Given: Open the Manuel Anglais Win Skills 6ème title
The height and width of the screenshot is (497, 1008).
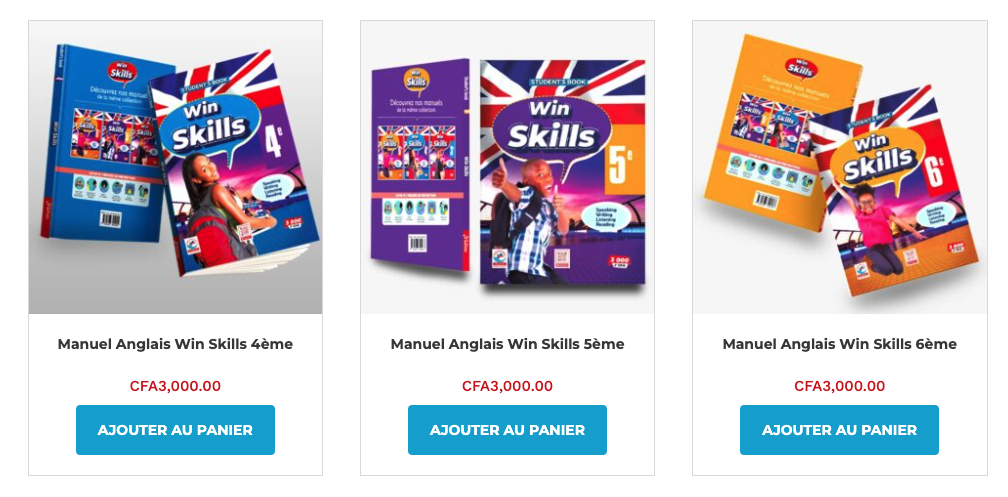Looking at the screenshot, I should 840,344.
